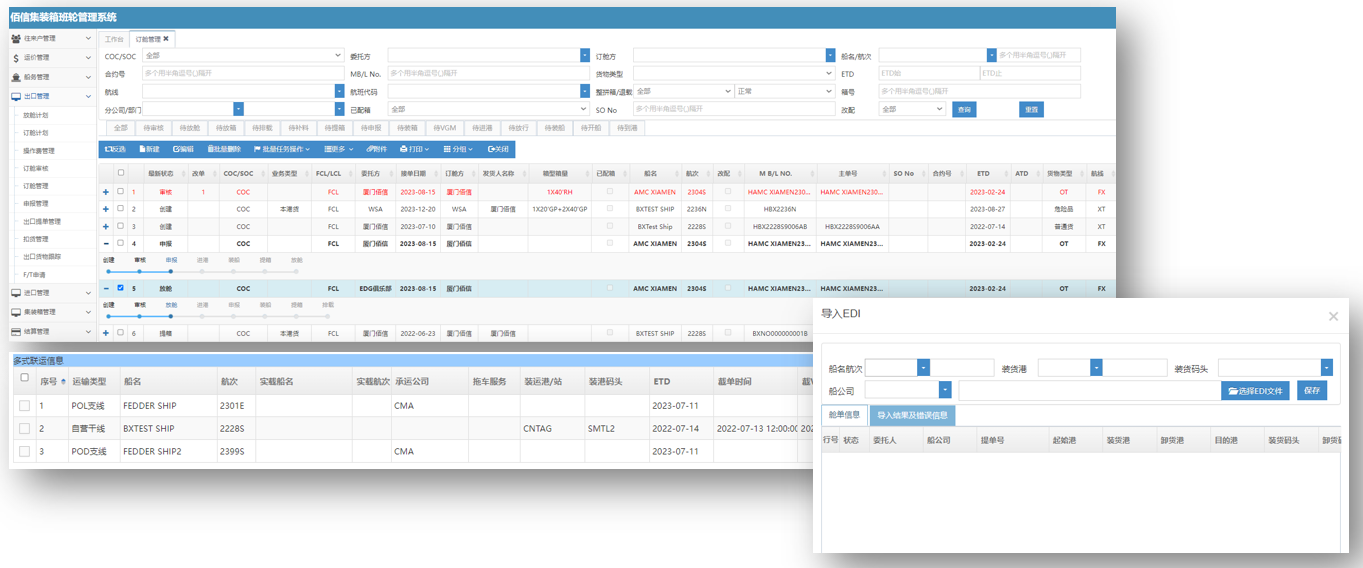Viewport: 1363px width, 568px height.
Task: Close the 订舱管理 tab with its X icon
Action: click(166, 39)
